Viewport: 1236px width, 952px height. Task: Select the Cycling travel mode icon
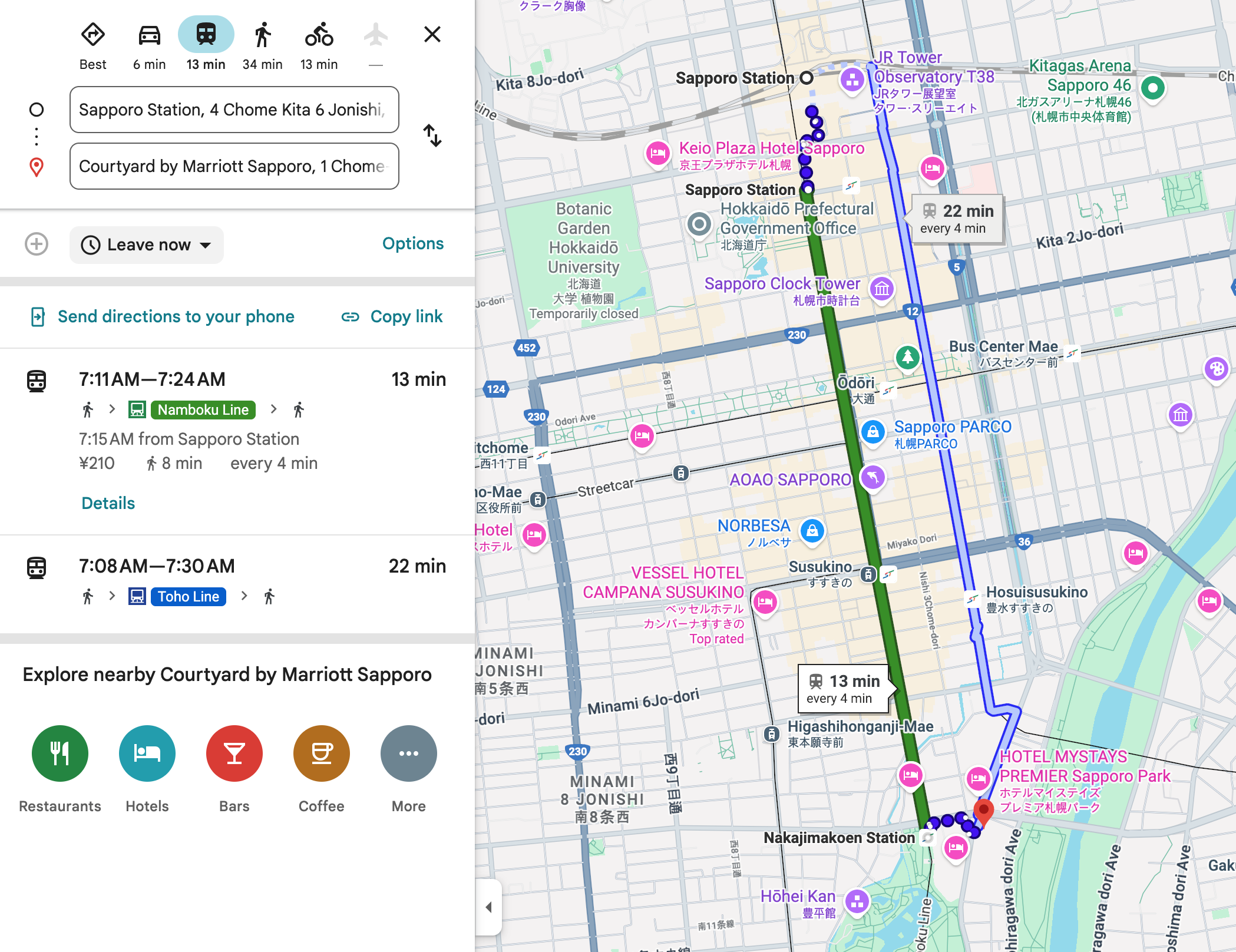pos(319,35)
